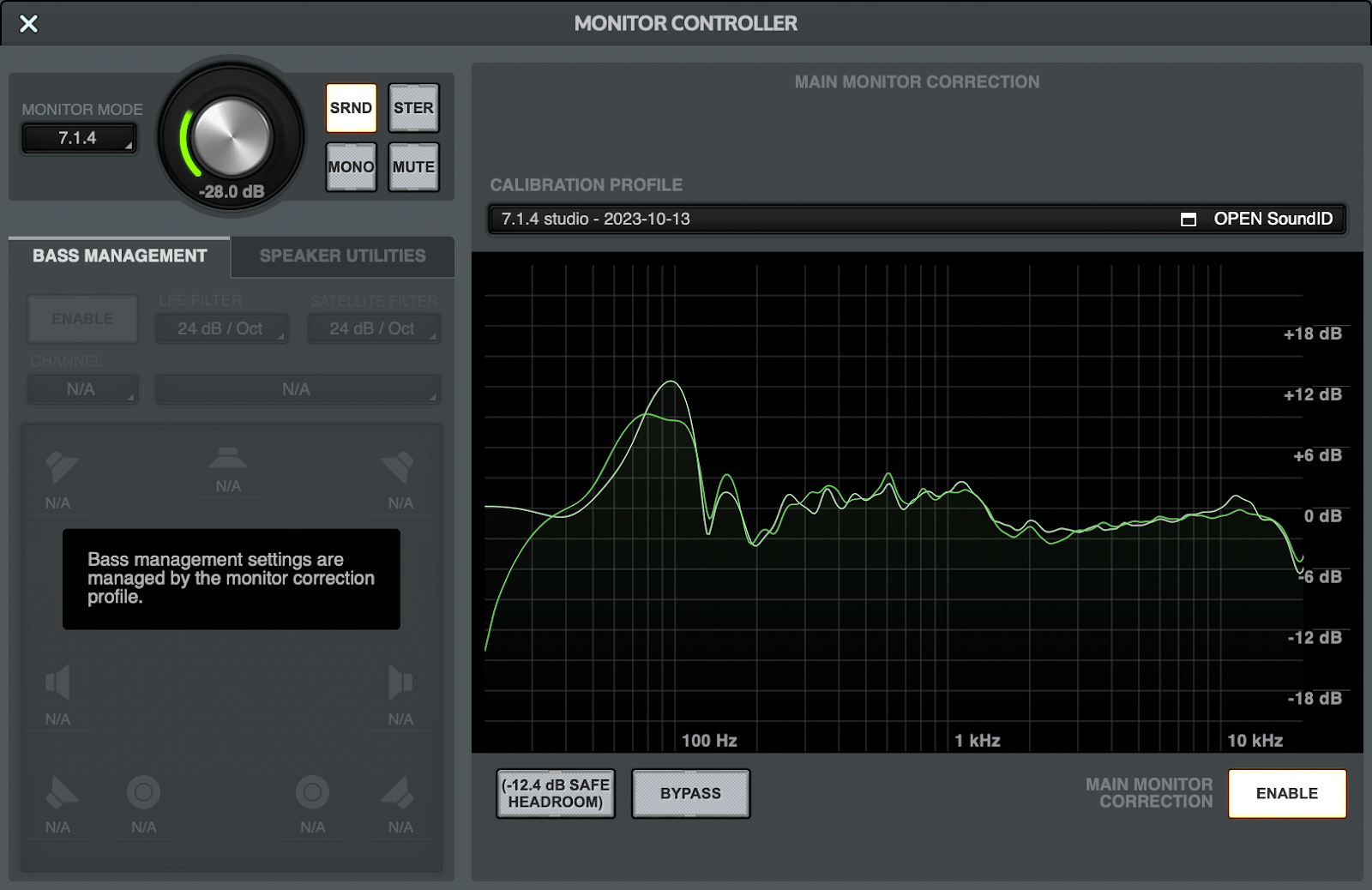Bypass the monitor correction curve
Viewport: 1372px width, 890px height.
[690, 793]
